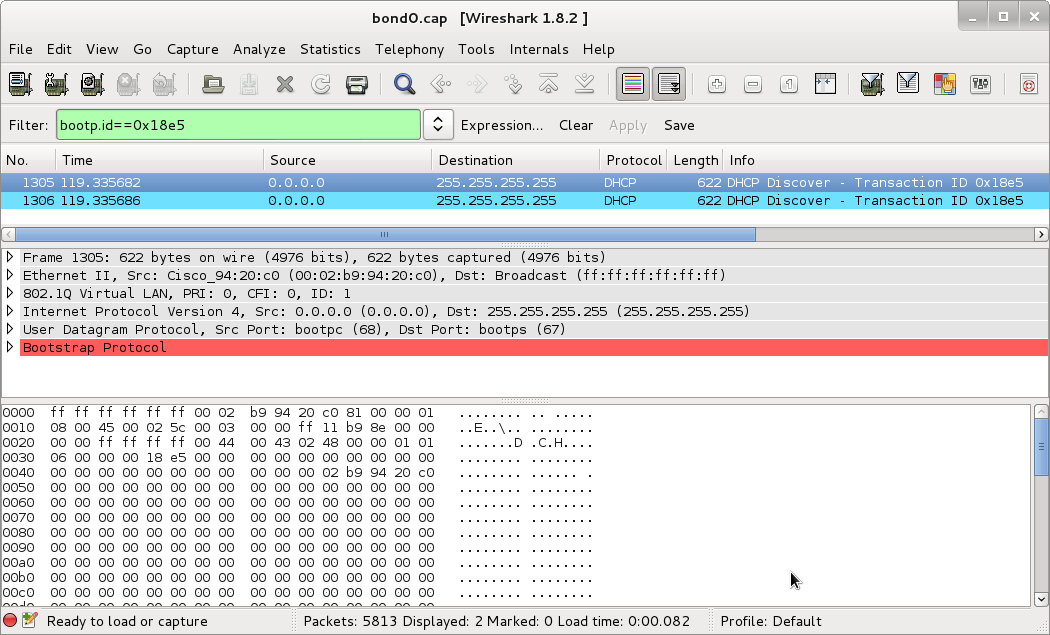
Task: Toggle auto scroll in live capture
Action: point(669,84)
